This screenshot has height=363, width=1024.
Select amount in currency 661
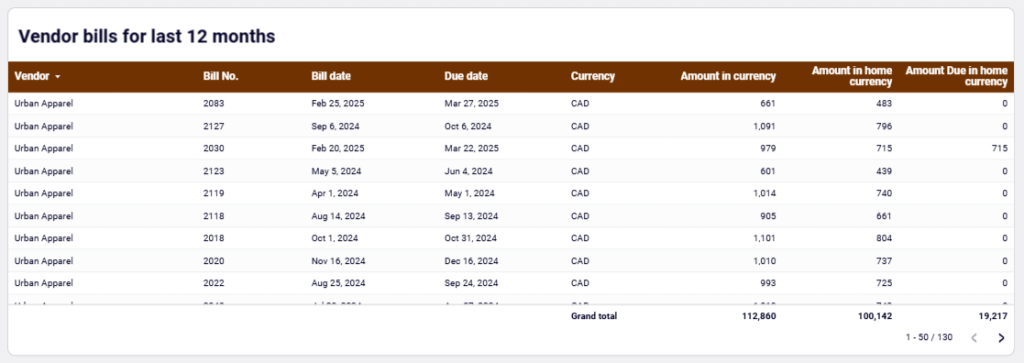768,103
